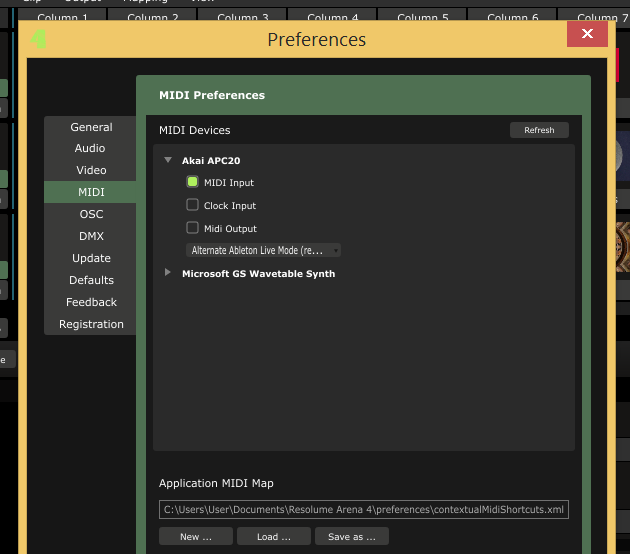Viewport: 630px width, 554px height.
Task: Click the New ... MIDI map button
Action: click(x=196, y=537)
